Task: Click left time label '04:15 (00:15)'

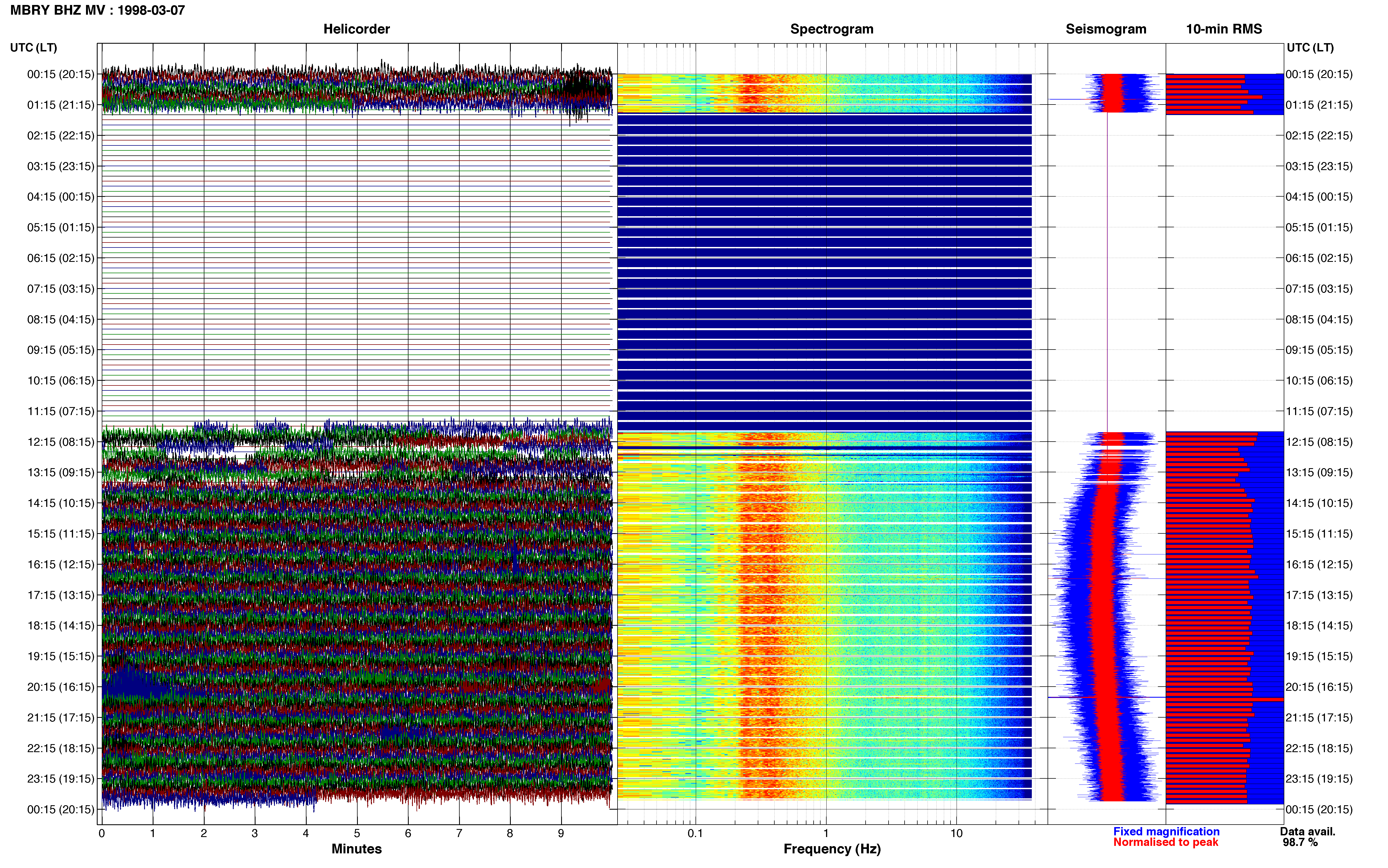Action: click(61, 197)
